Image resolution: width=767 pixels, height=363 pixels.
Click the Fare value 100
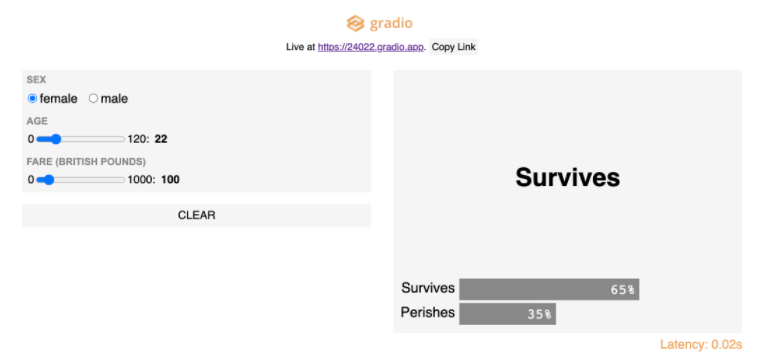pyautogui.click(x=170, y=180)
